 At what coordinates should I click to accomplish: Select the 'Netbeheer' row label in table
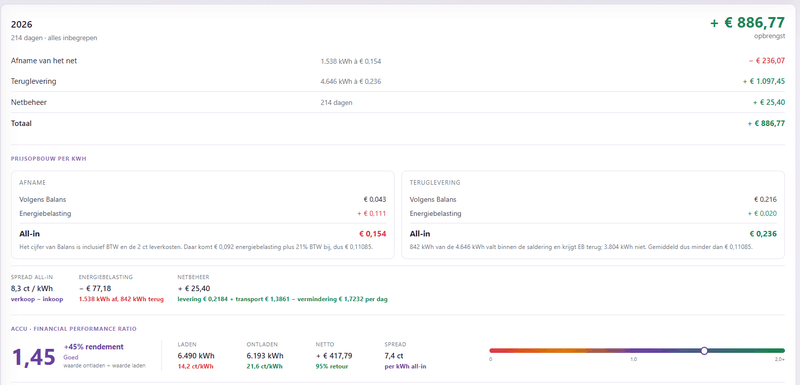(x=29, y=102)
